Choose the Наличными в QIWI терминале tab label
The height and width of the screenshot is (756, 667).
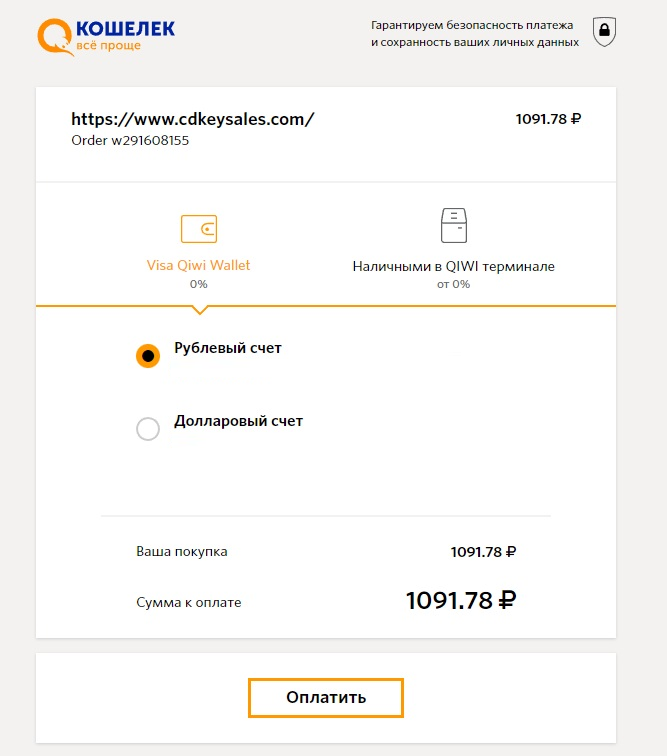(453, 267)
